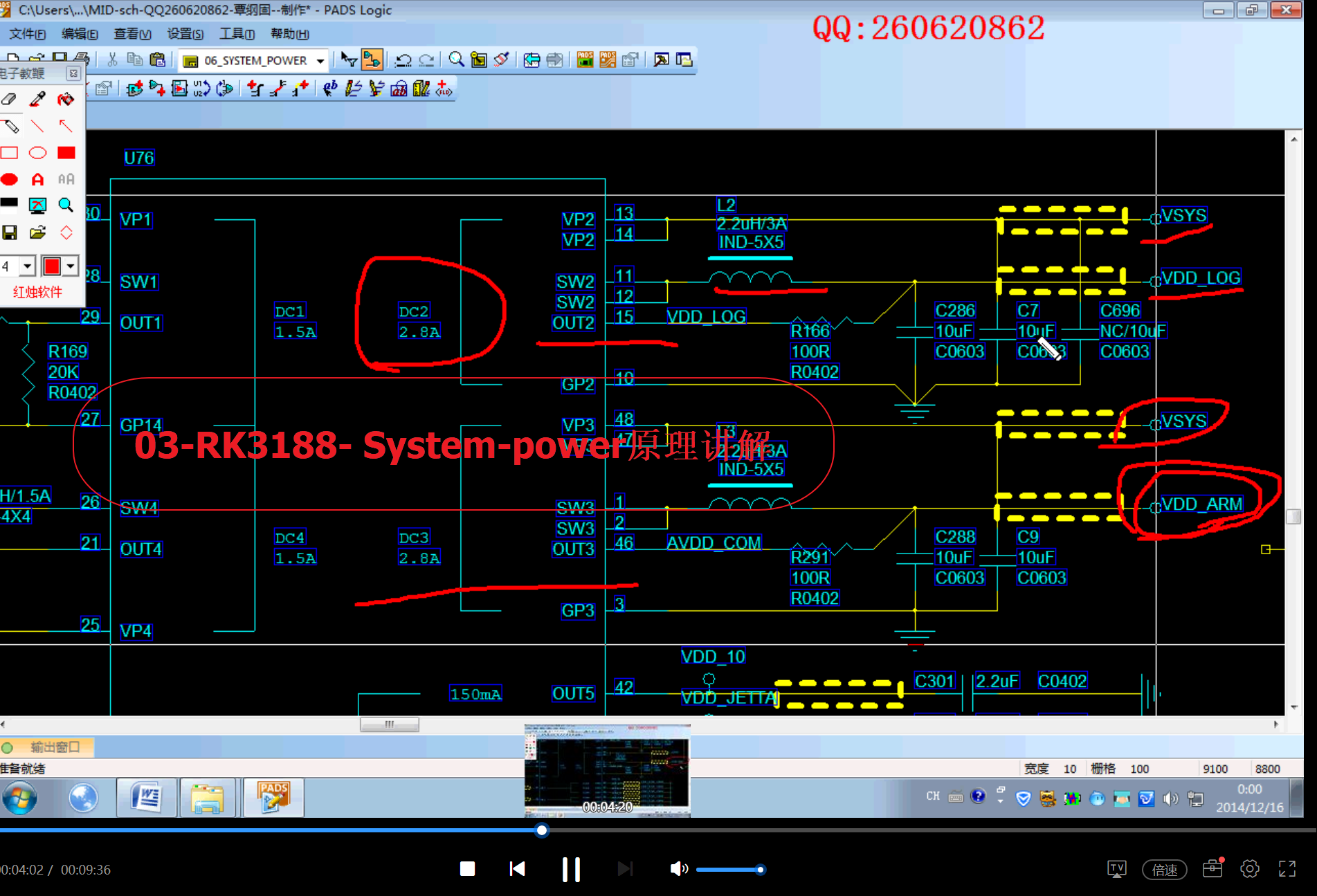The width and height of the screenshot is (1317, 896).
Task: Select the red straight line tool
Action: coord(37,126)
